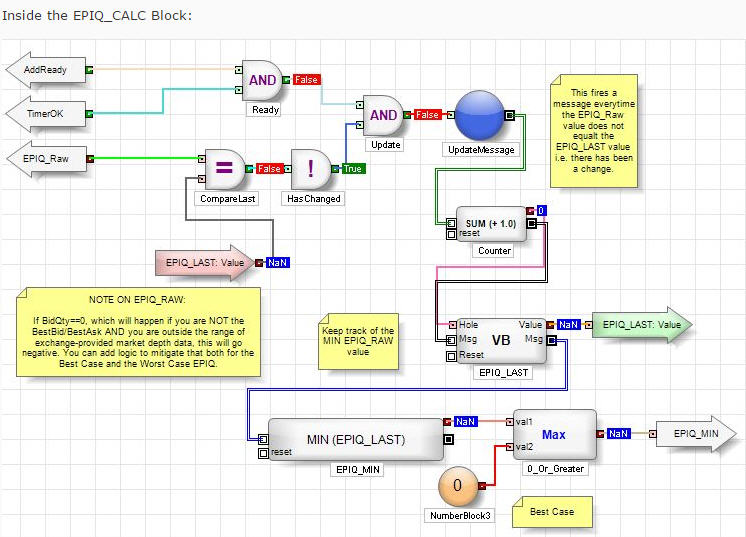
Task: Click the Max block 0_Or_Greater
Action: [x=554, y=434]
